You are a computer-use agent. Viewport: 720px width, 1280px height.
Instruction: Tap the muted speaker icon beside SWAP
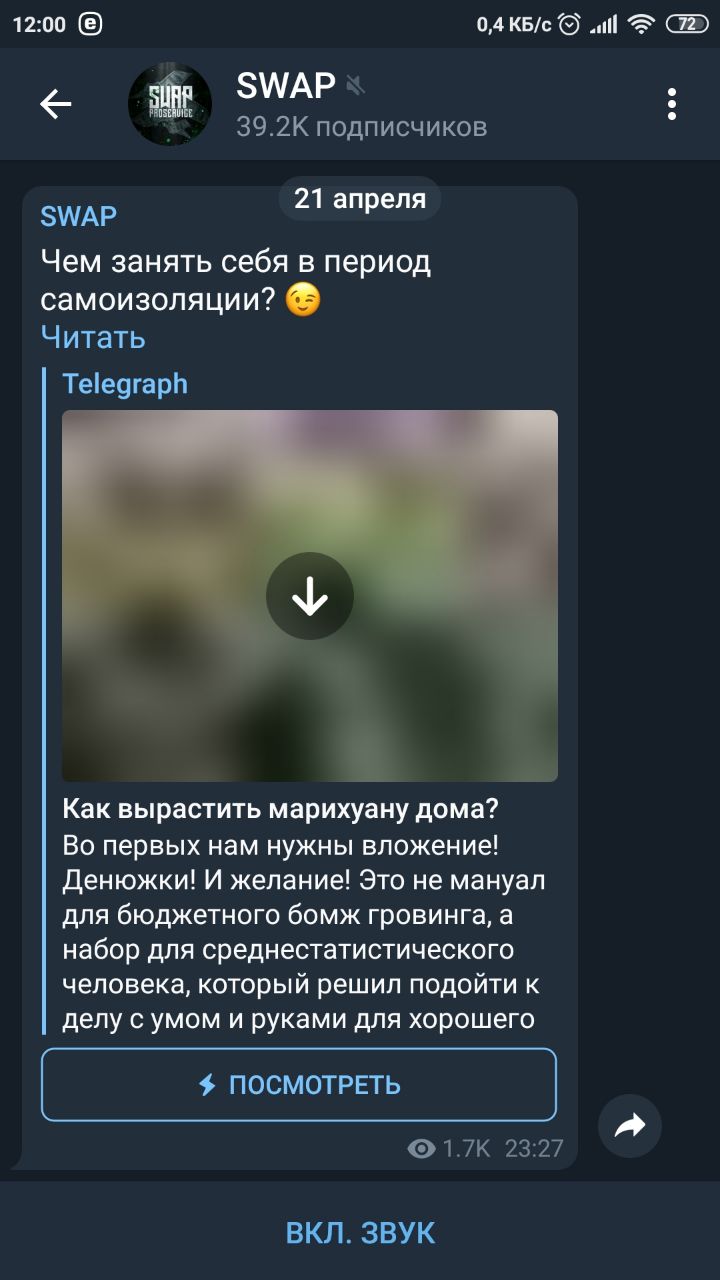coord(355,87)
